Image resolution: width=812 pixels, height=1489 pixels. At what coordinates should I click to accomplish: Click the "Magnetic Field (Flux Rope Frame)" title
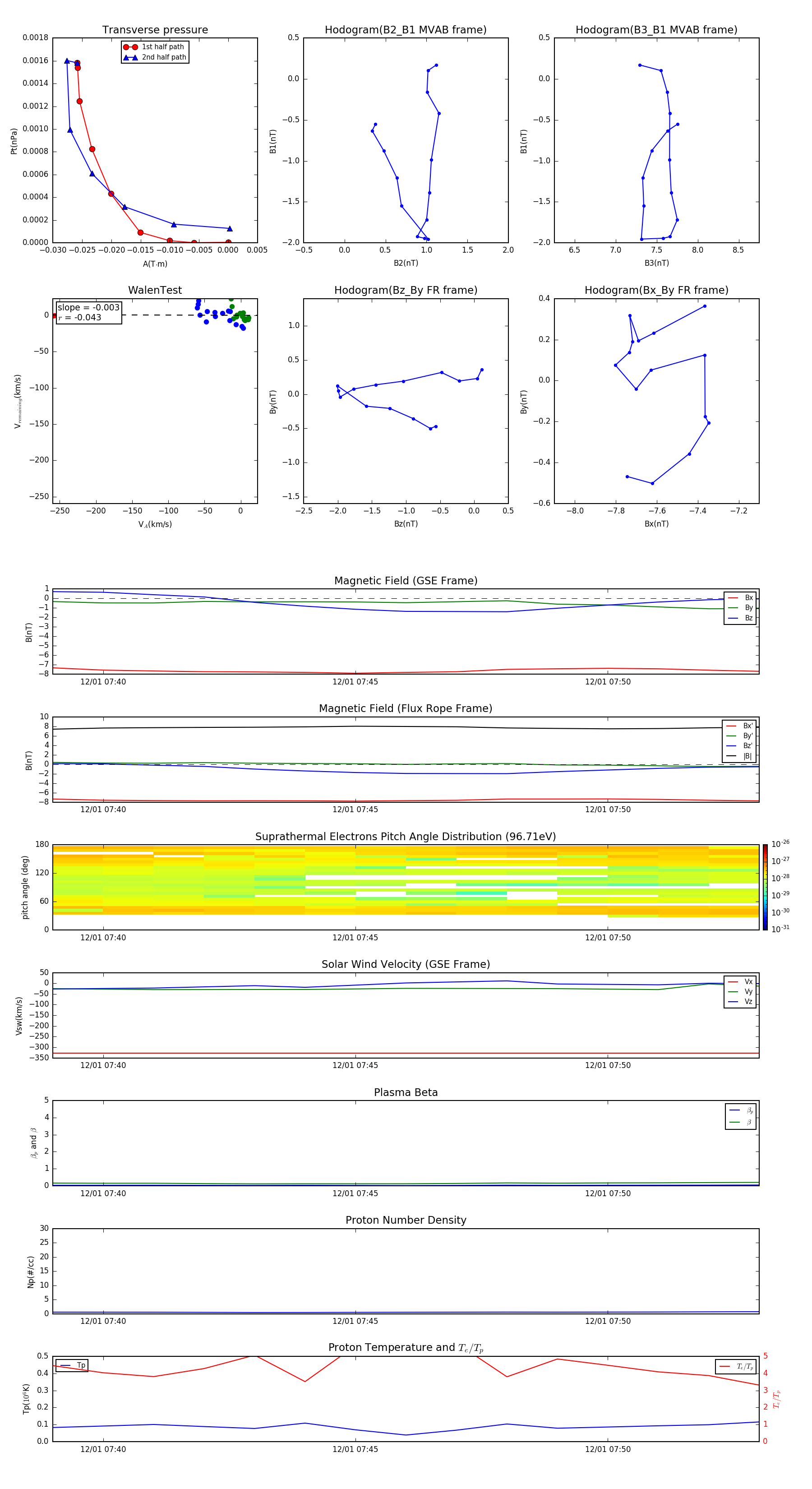point(406,709)
